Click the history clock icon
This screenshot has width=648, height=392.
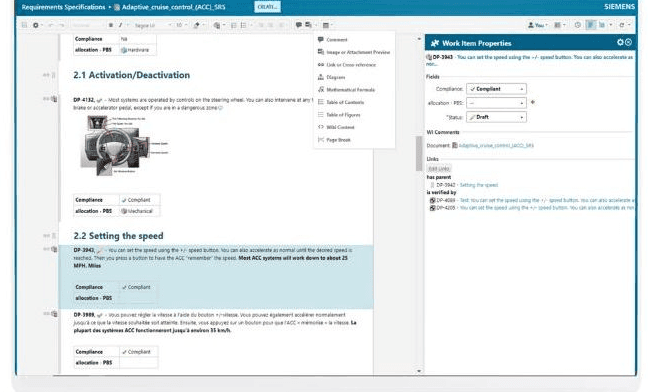pos(578,25)
